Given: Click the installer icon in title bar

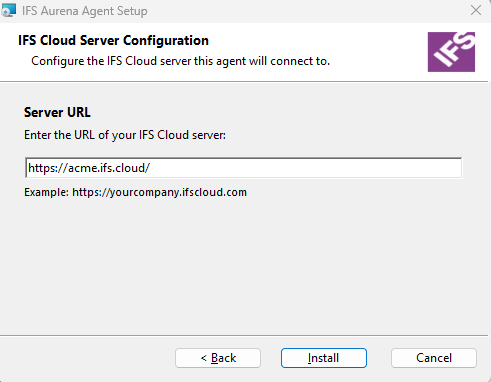Looking at the screenshot, I should click(8, 10).
